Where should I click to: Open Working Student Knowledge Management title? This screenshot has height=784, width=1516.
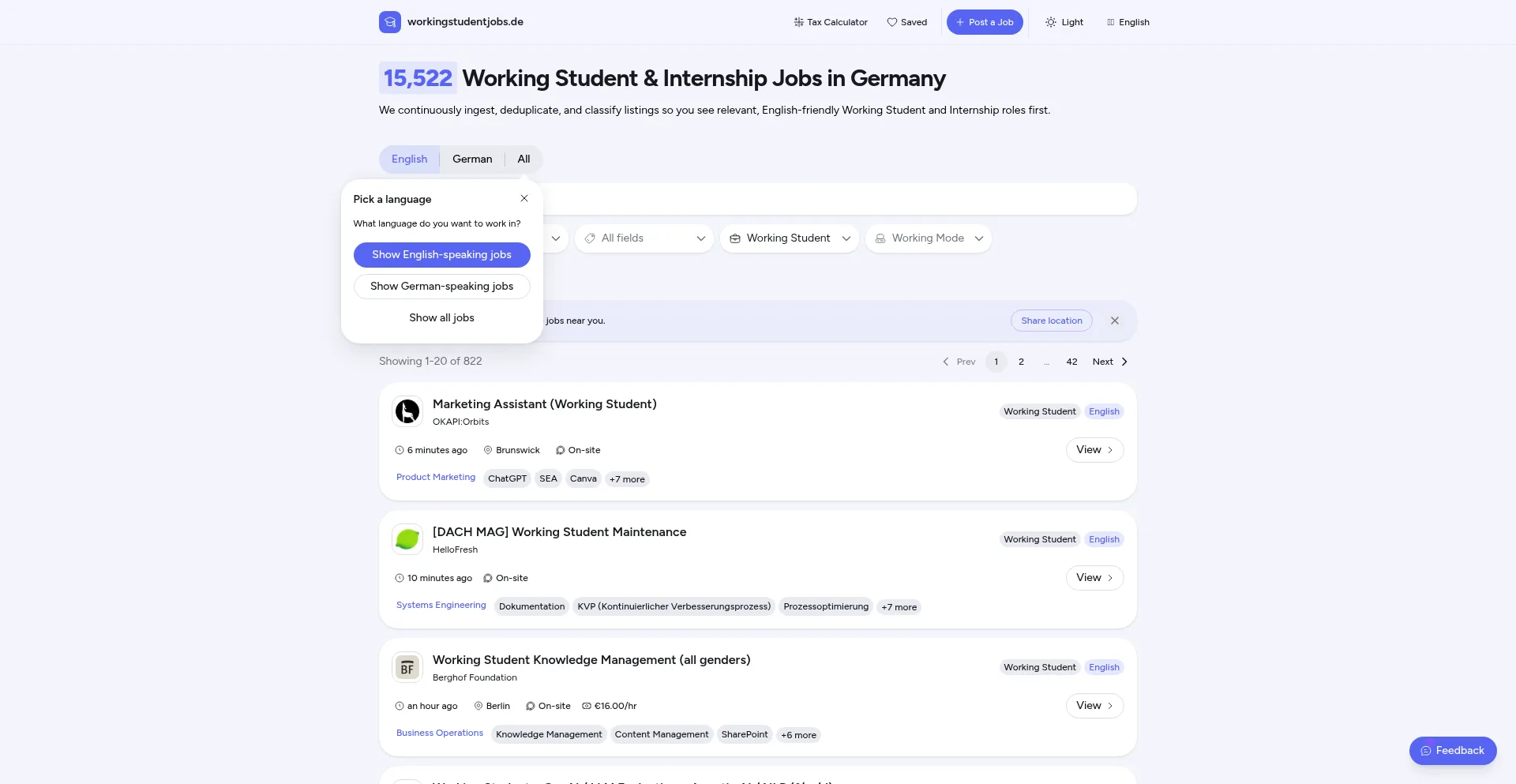tap(591, 660)
